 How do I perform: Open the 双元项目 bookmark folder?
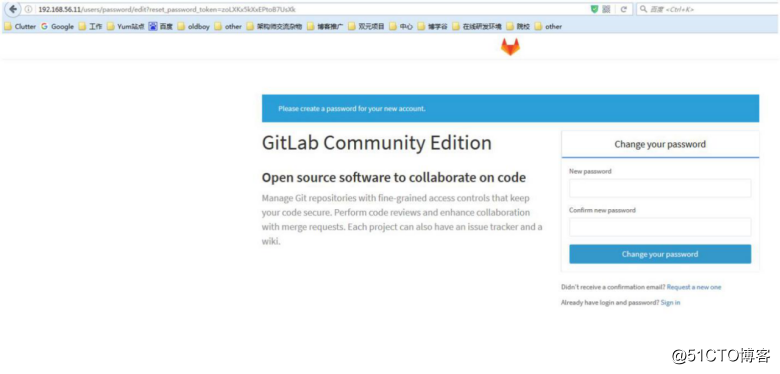366,27
